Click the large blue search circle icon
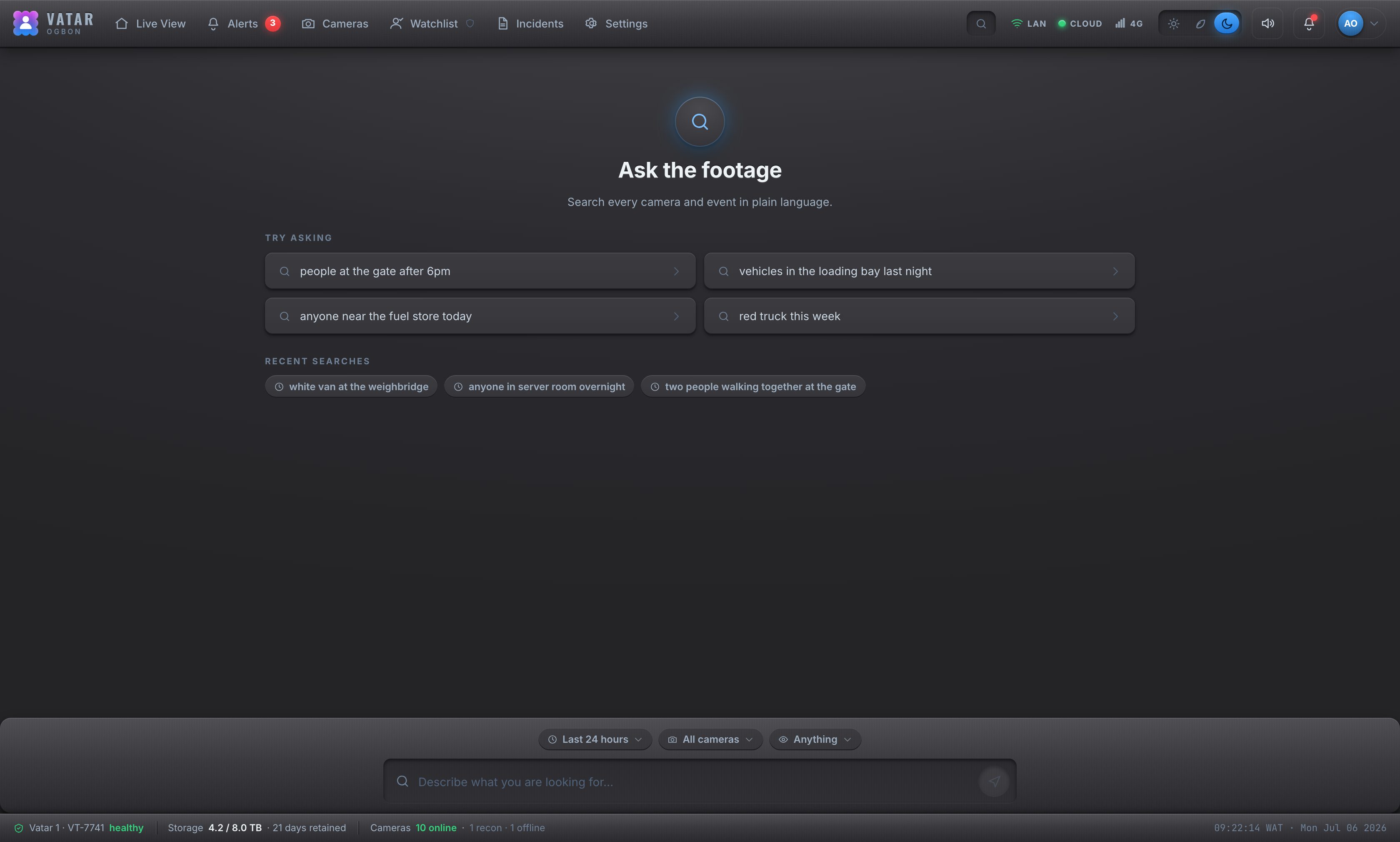 [700, 121]
